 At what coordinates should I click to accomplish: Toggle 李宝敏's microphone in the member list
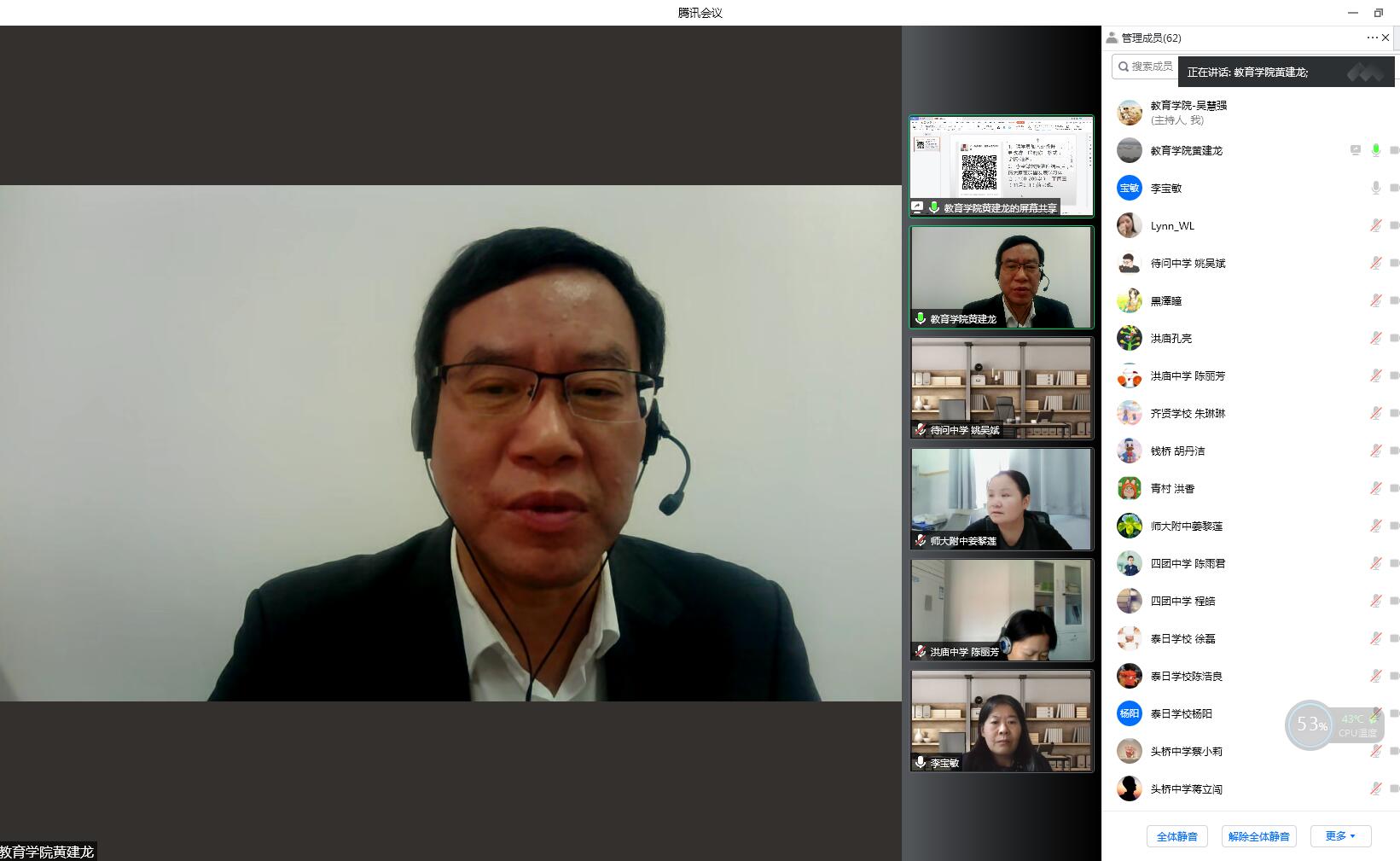pos(1375,188)
